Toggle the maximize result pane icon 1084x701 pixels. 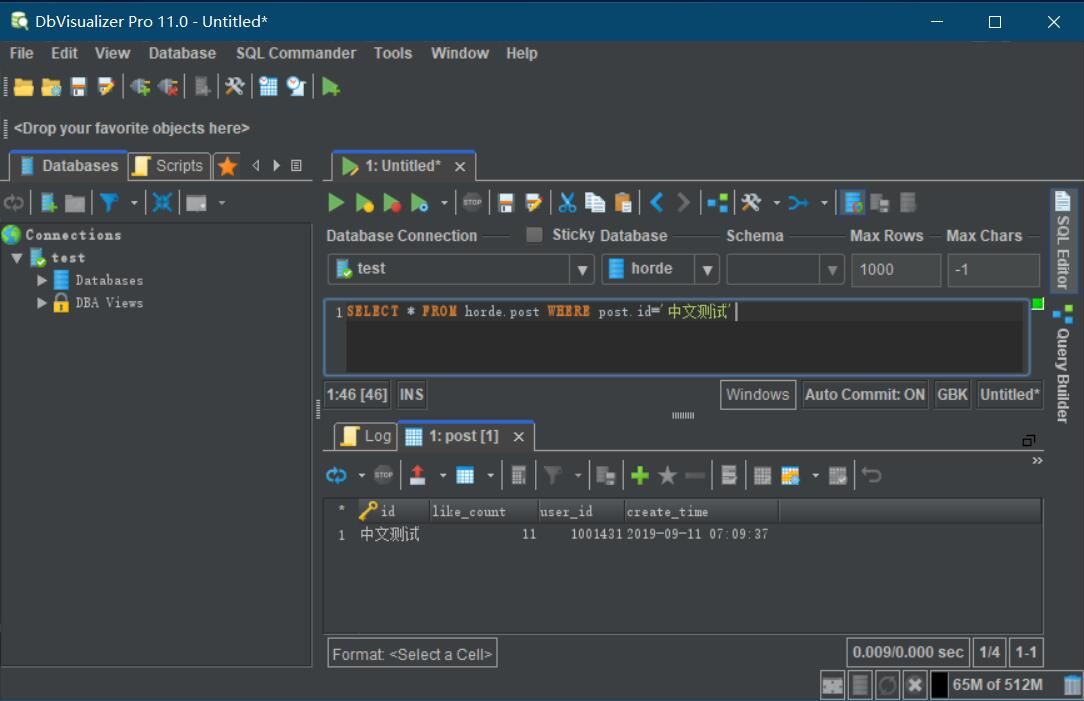click(x=1029, y=440)
